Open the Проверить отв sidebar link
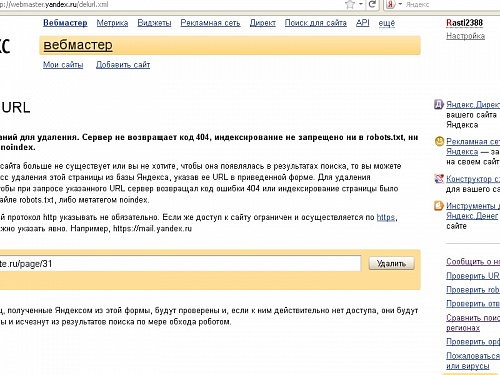Screen dimensions: 500x375 (473, 304)
